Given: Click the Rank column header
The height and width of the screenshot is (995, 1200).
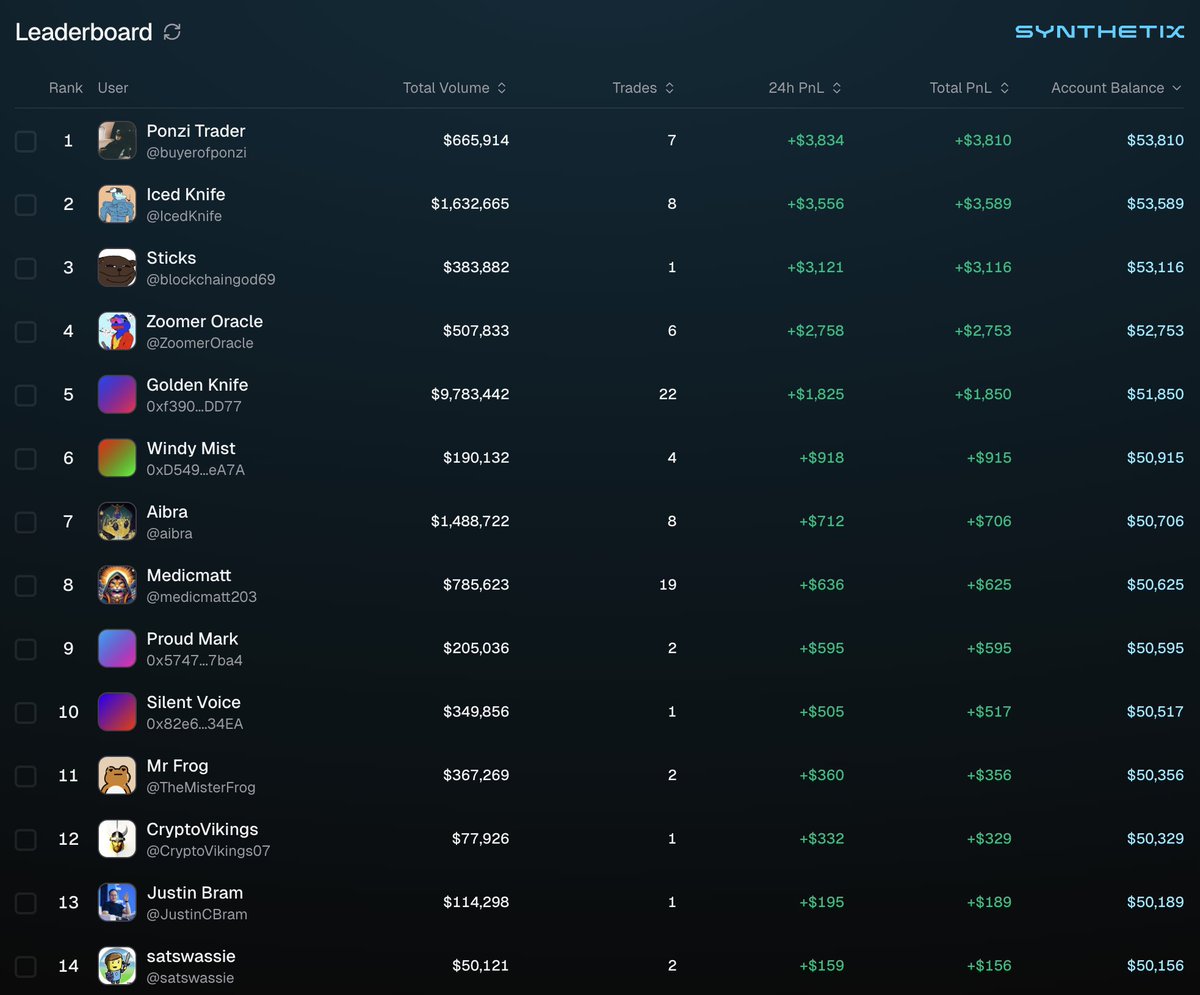Looking at the screenshot, I should pos(66,88).
